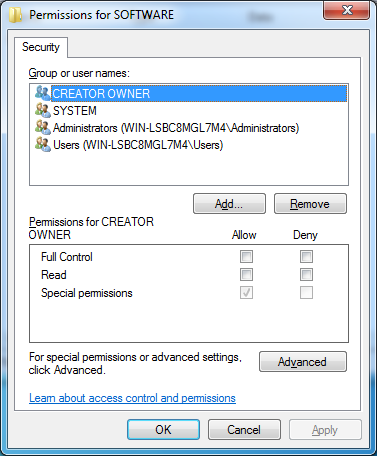This screenshot has width=377, height=456.
Task: Click the Apply button
Action: (x=325, y=430)
